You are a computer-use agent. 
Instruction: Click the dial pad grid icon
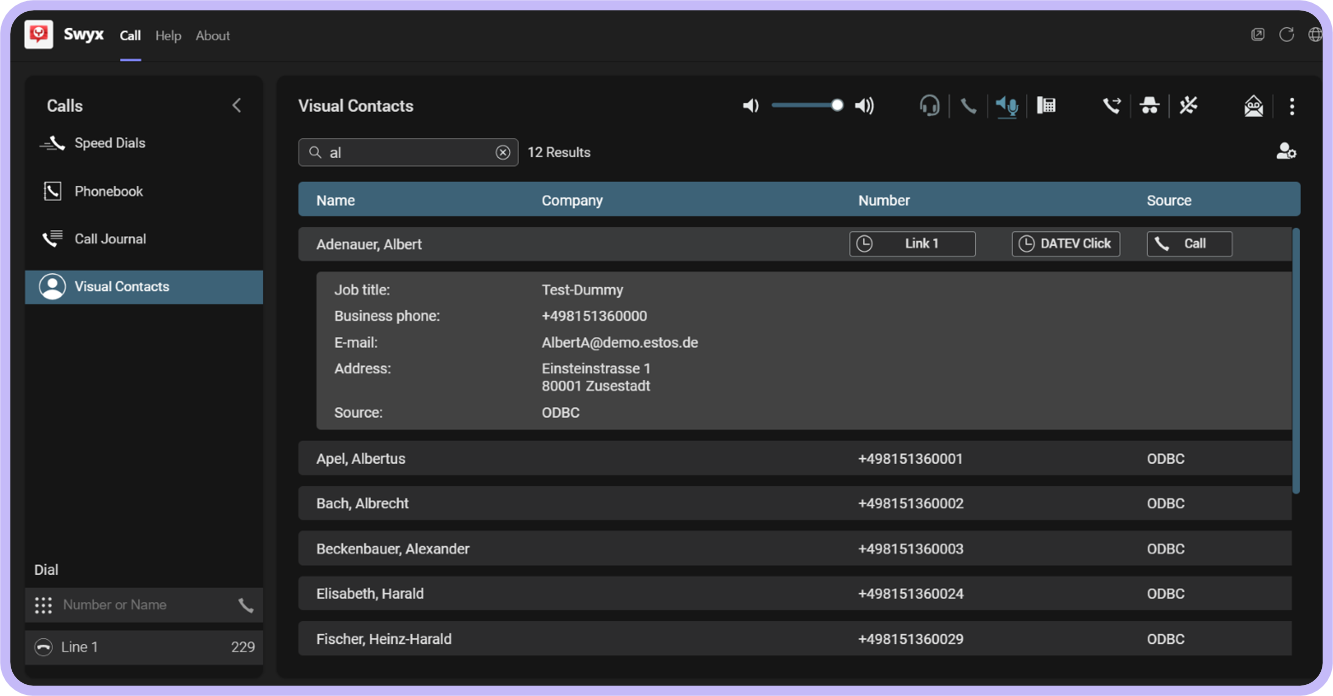pos(43,605)
